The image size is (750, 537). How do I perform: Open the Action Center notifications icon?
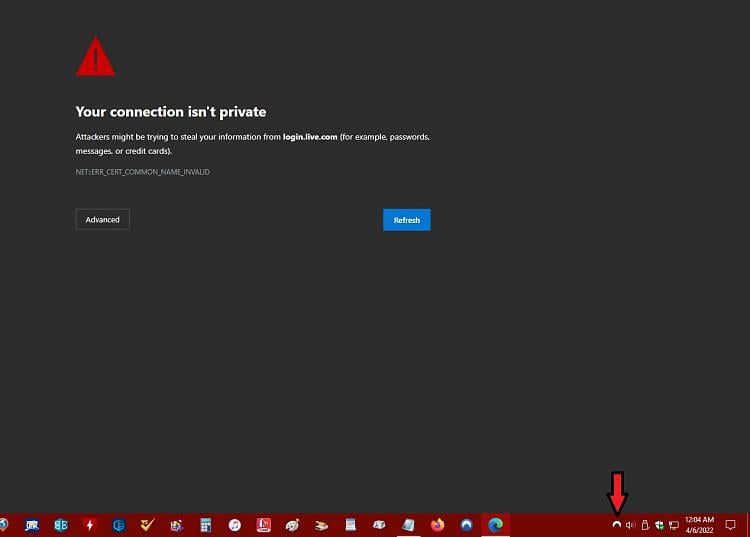(x=730, y=525)
